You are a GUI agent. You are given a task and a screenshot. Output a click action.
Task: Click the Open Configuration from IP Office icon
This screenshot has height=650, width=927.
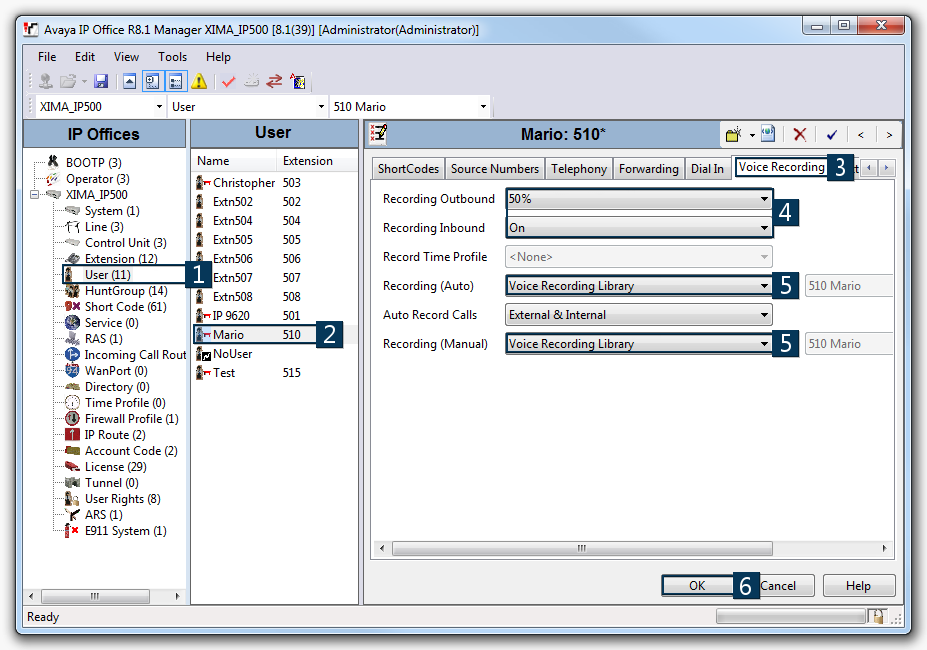pyautogui.click(x=46, y=81)
